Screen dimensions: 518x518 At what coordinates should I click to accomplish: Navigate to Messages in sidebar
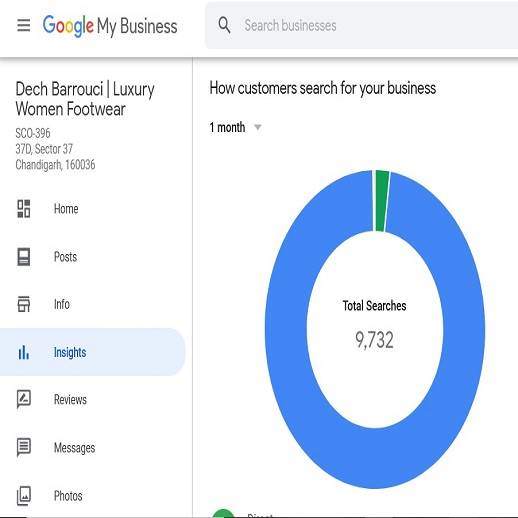[74, 448]
